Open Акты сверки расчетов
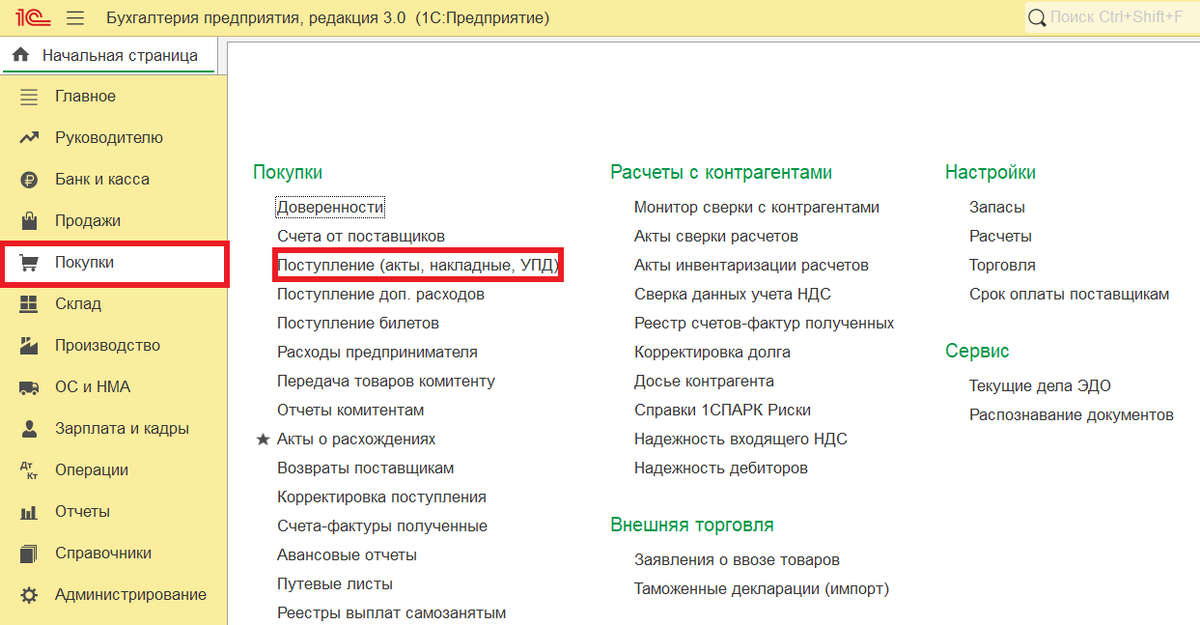The width and height of the screenshot is (1200, 625). point(716,237)
